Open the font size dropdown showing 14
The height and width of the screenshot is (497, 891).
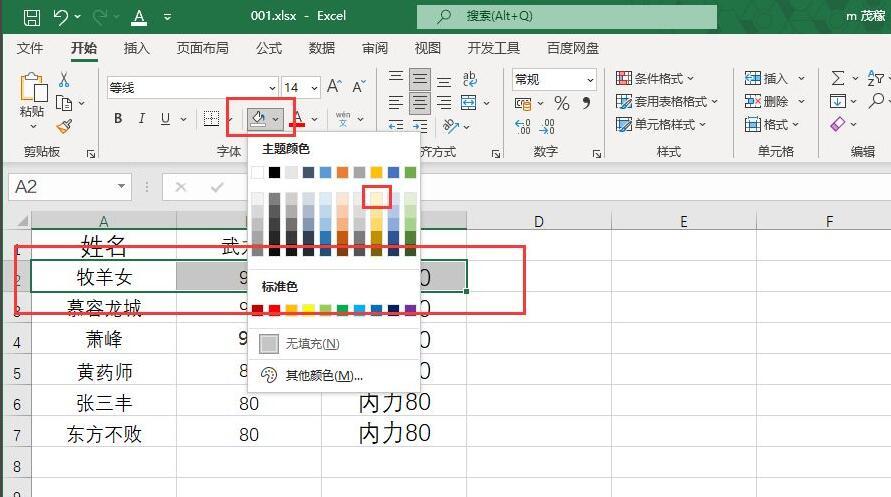pos(314,88)
